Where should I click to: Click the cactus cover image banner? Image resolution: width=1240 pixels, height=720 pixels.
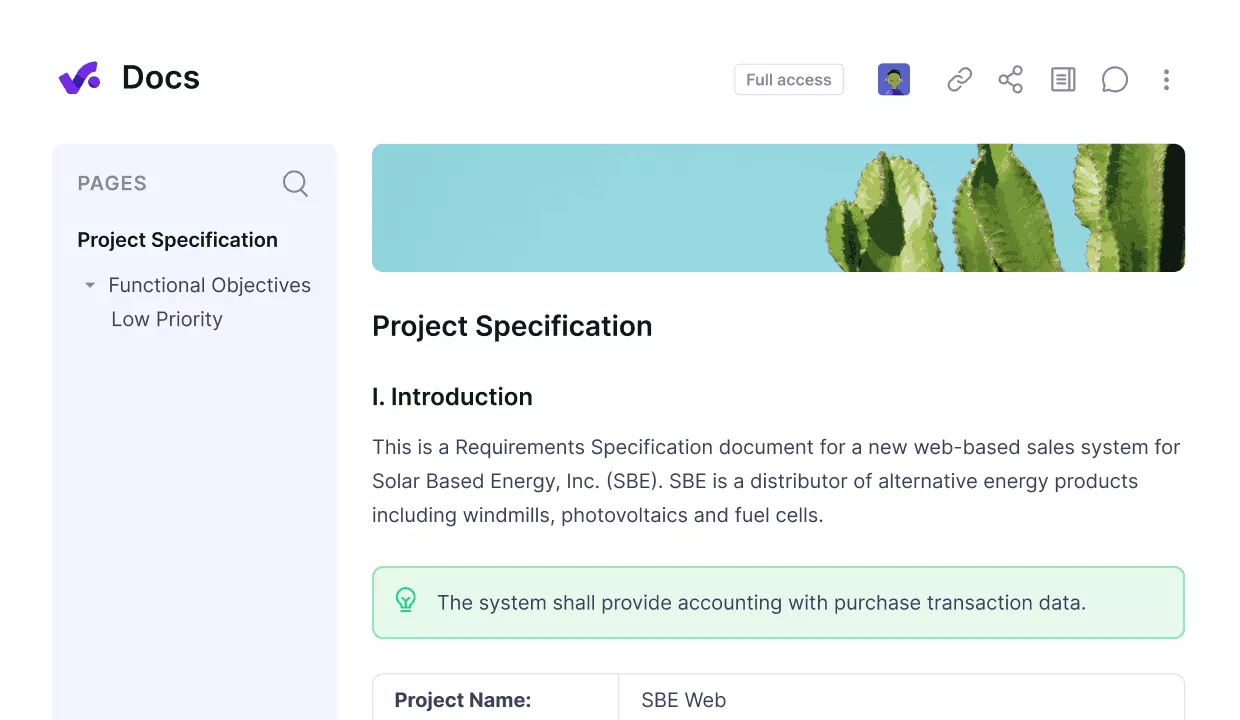click(778, 207)
